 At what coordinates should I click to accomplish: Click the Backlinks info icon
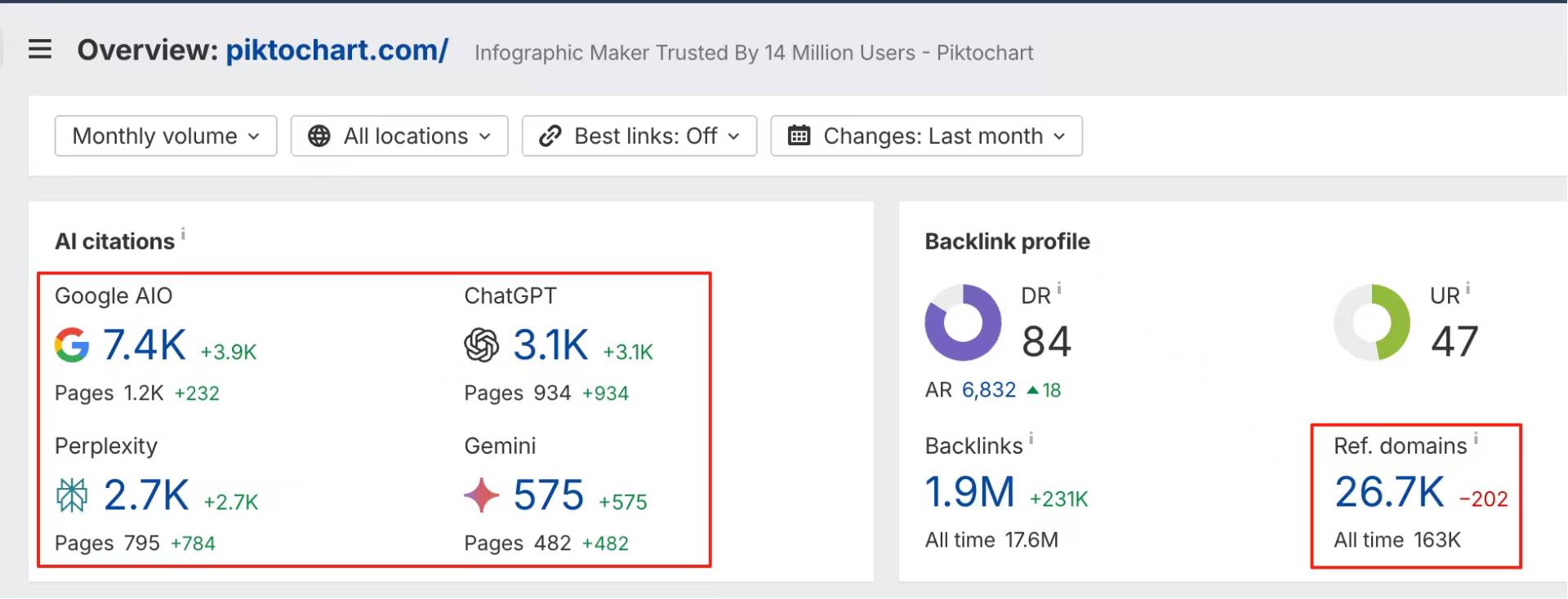[1031, 438]
